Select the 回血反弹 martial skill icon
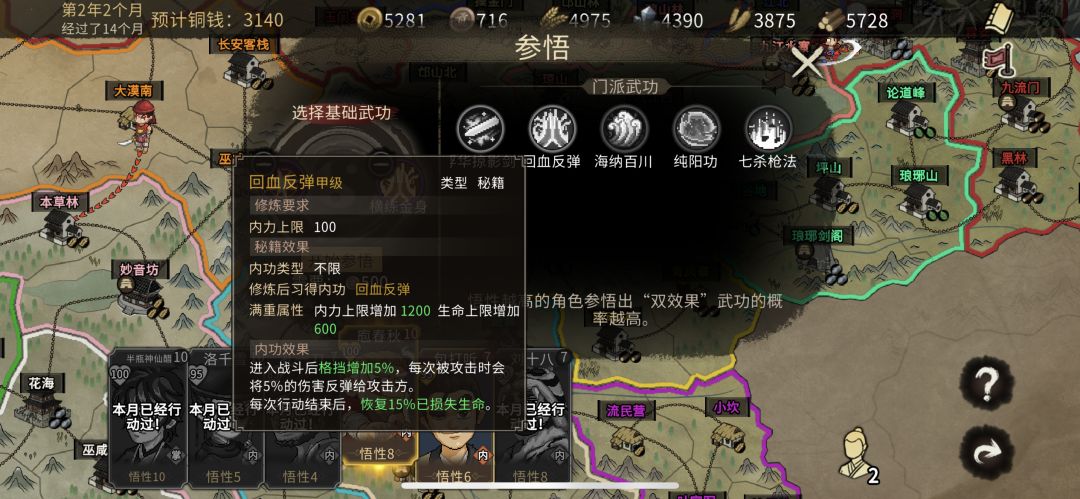1080x499 pixels. pyautogui.click(x=552, y=128)
